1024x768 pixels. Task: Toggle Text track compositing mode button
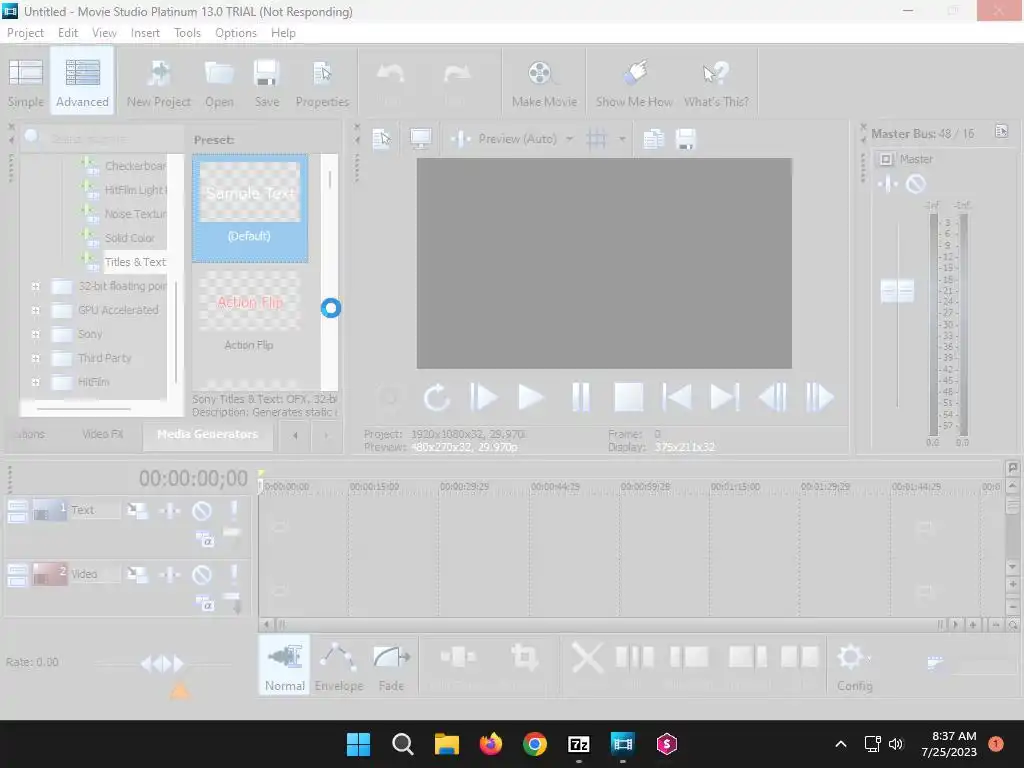pyautogui.click(x=205, y=541)
